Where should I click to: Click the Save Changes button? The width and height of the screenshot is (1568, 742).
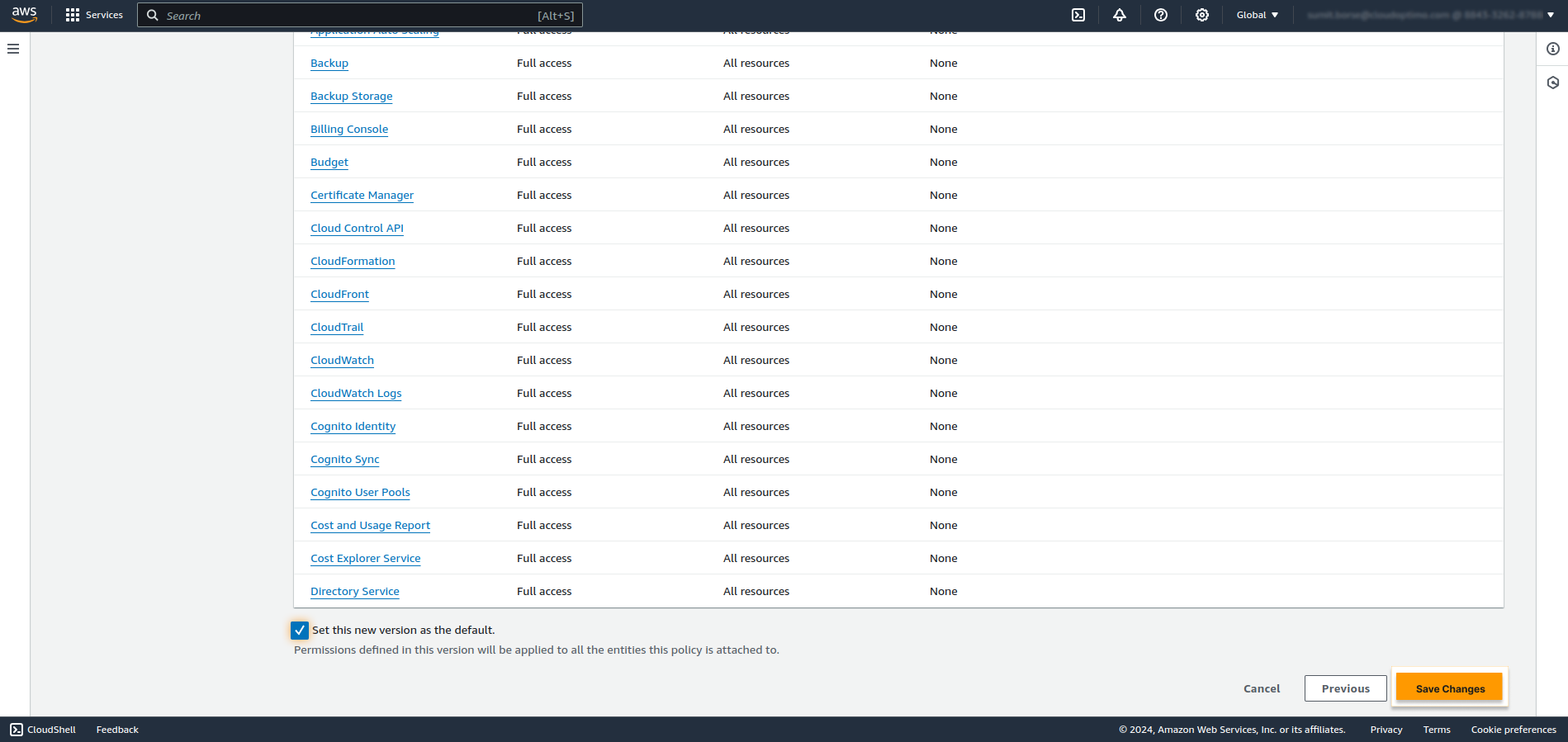click(x=1450, y=688)
